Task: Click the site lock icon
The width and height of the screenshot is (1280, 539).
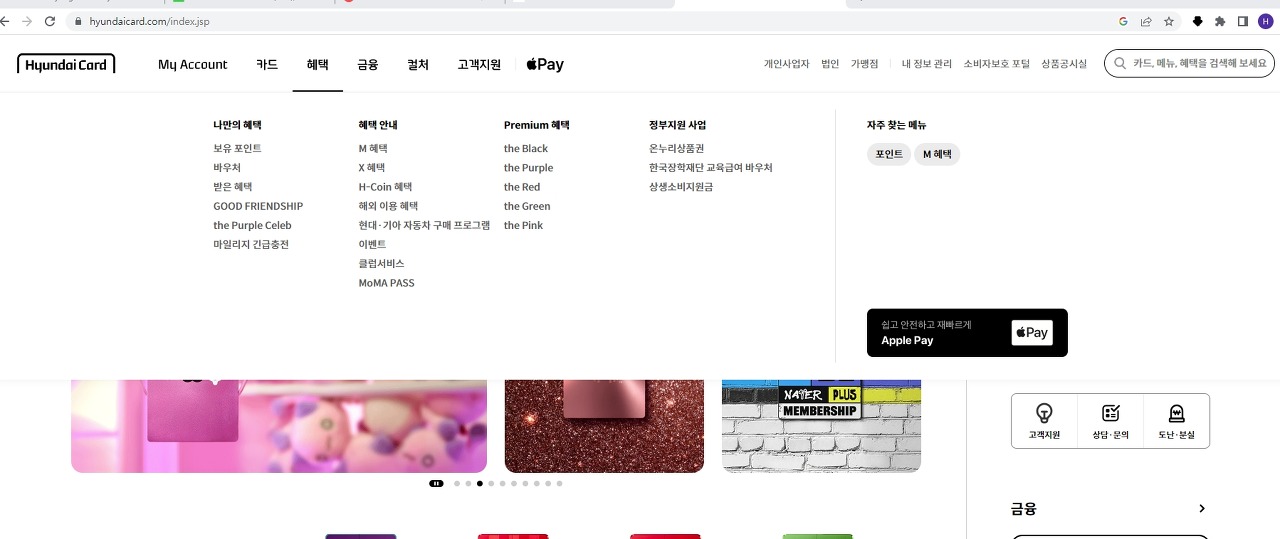Action: pyautogui.click(x=78, y=21)
